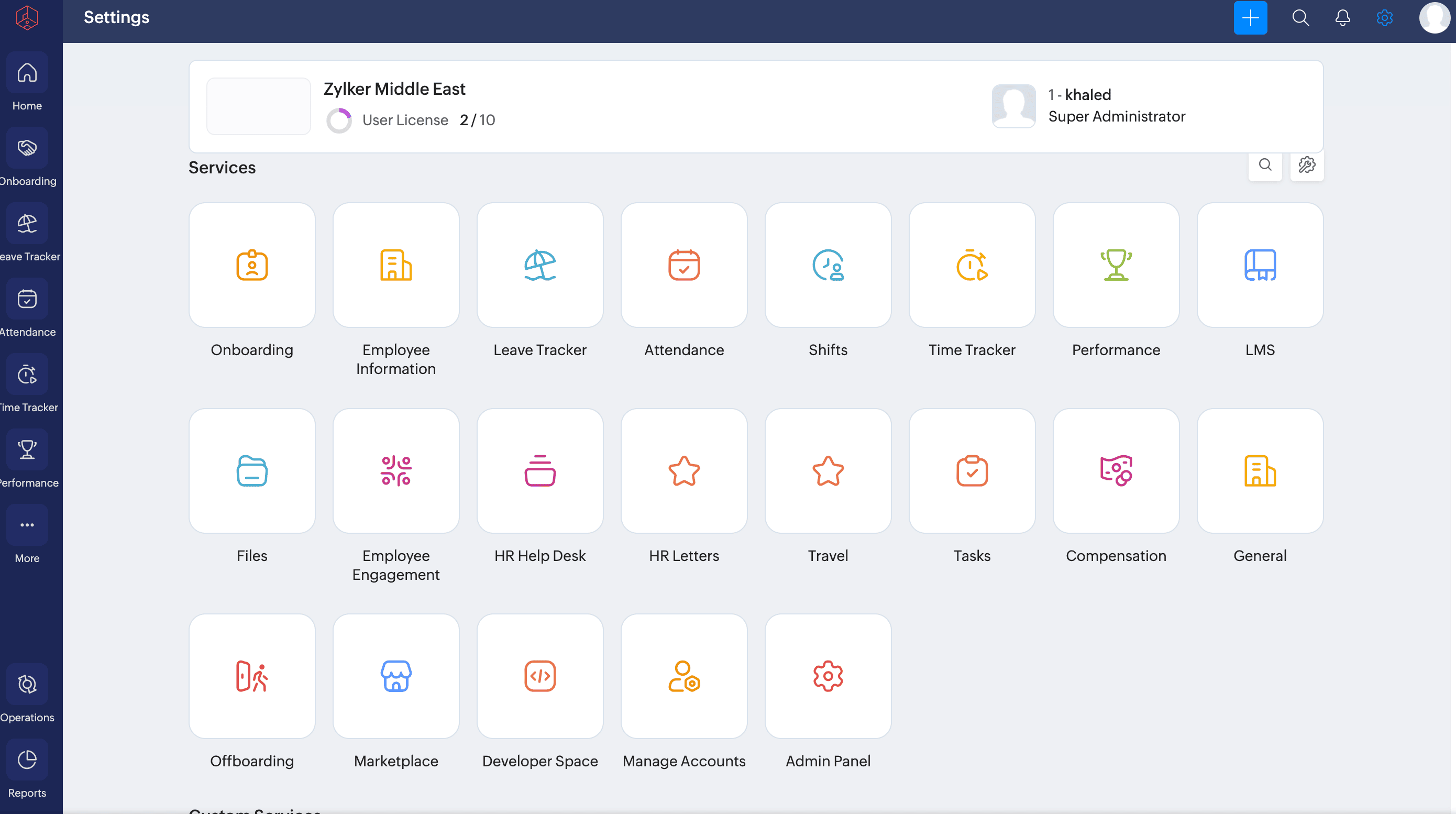Viewport: 1456px width, 814px height.
Task: Open the LMS service tile
Action: tap(1260, 265)
